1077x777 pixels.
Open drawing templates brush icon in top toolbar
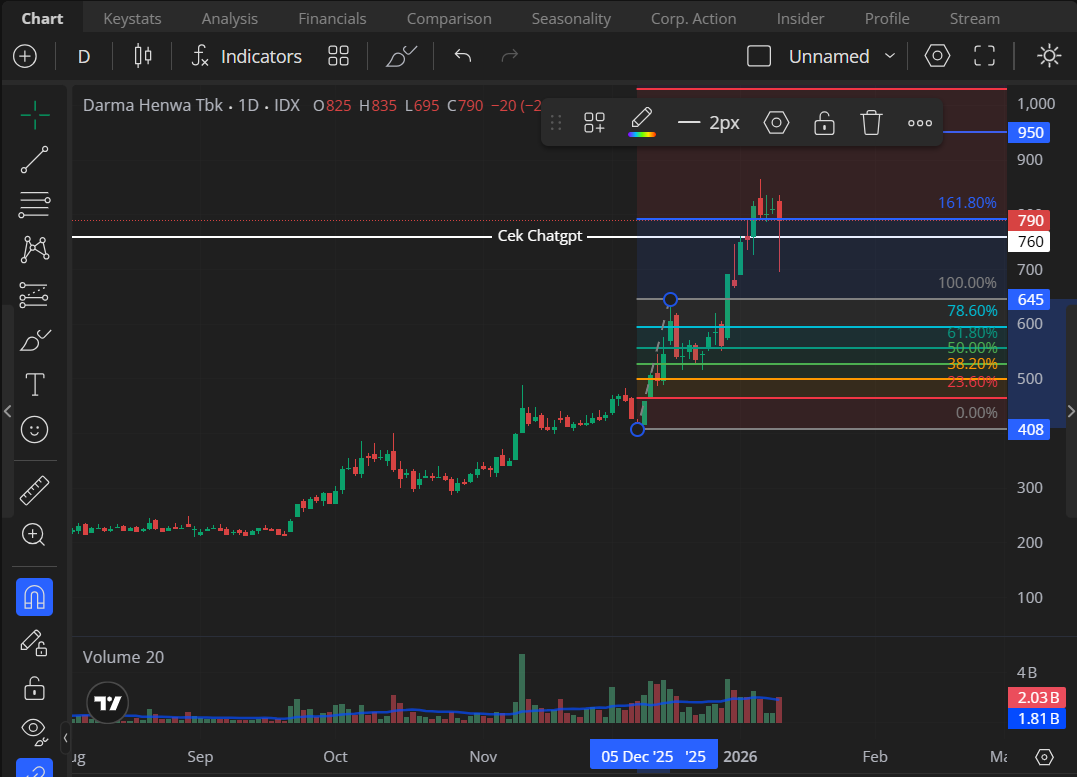coord(401,56)
